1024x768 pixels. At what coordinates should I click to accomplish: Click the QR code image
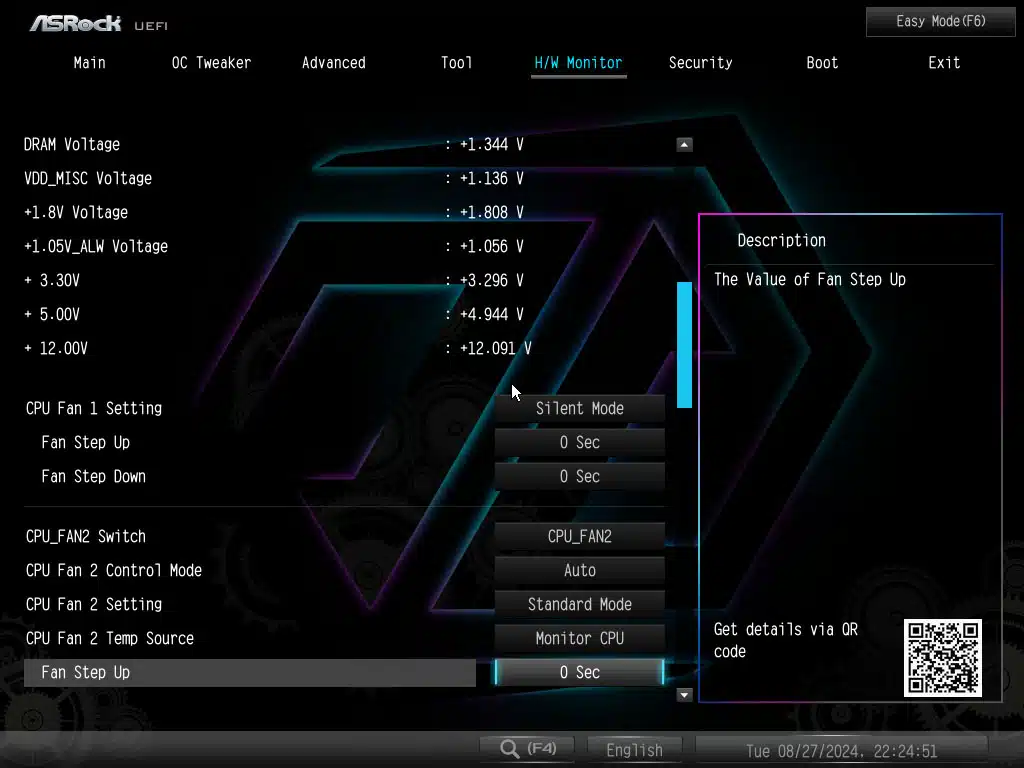(x=942, y=658)
